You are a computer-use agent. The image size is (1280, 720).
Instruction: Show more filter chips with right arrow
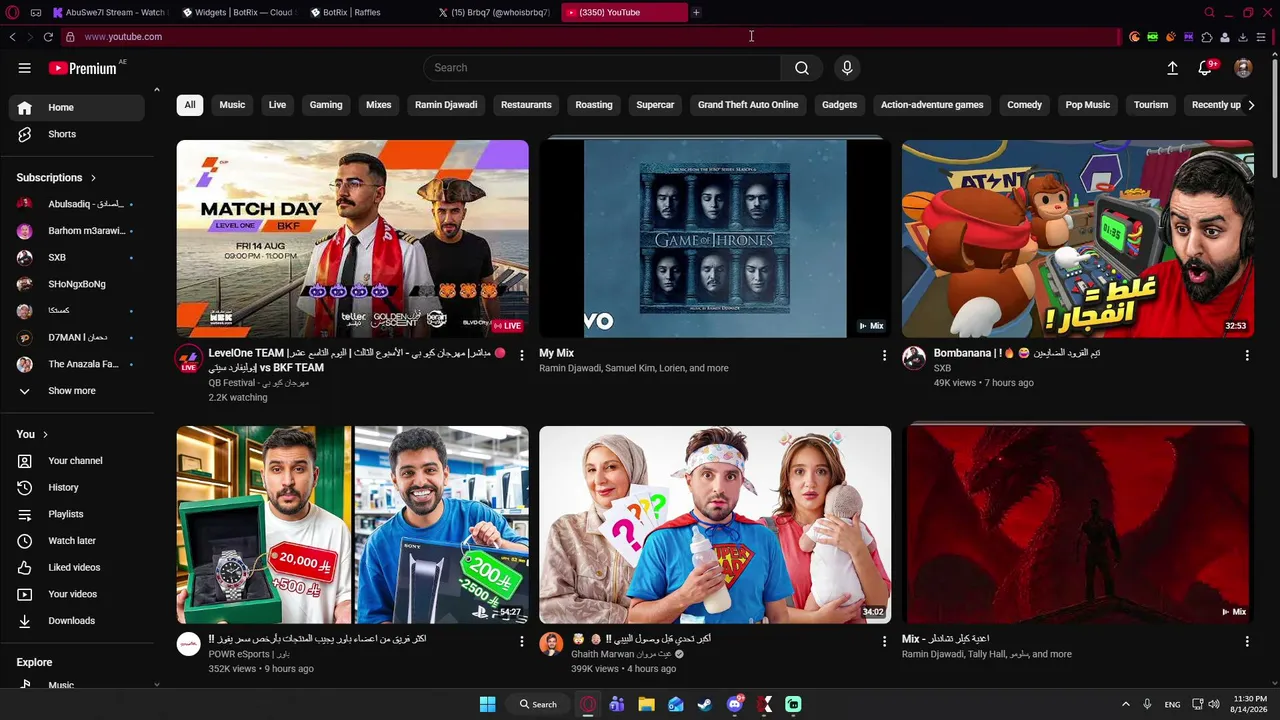(x=1250, y=105)
